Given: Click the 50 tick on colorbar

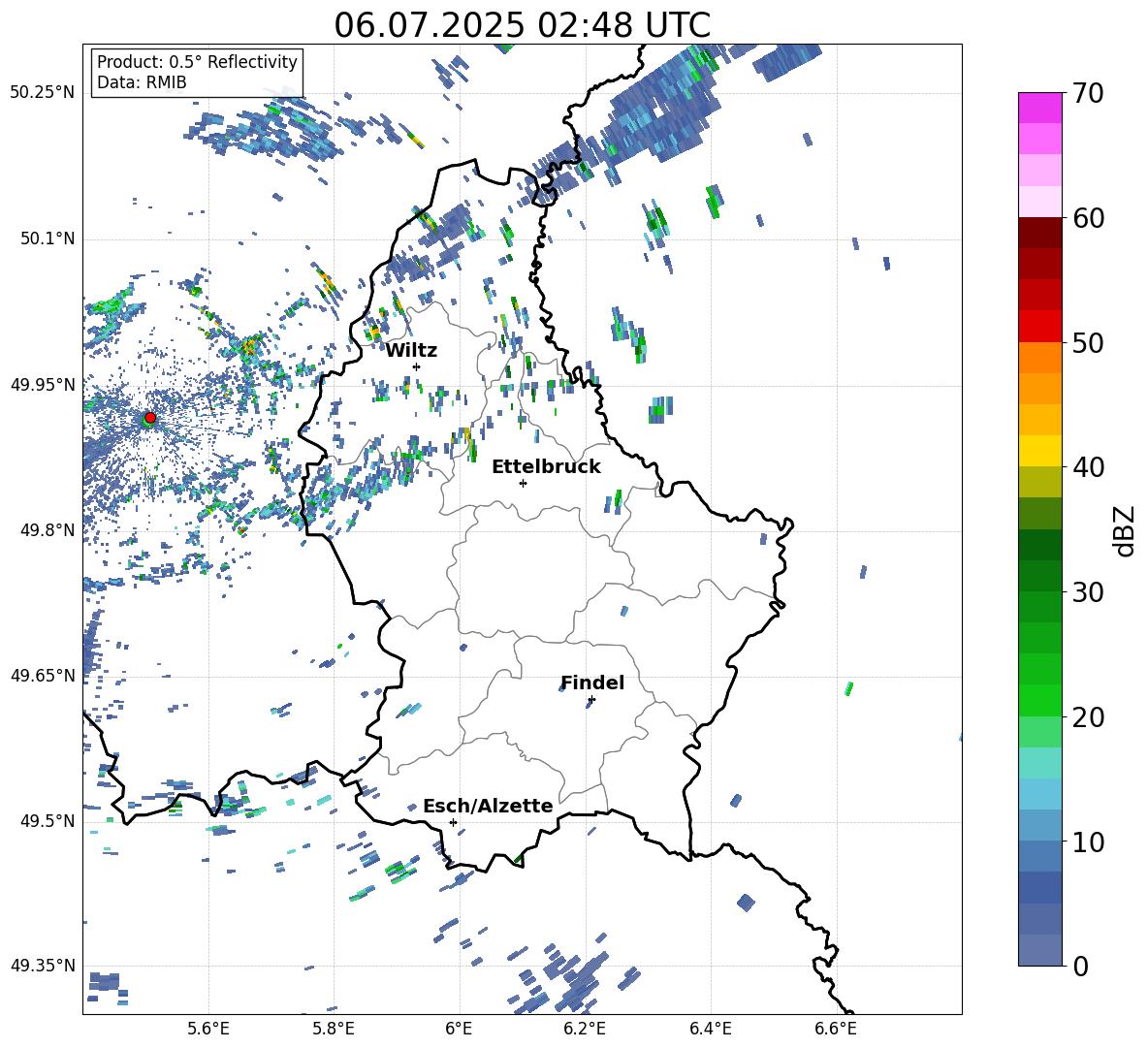Looking at the screenshot, I should (1088, 342).
